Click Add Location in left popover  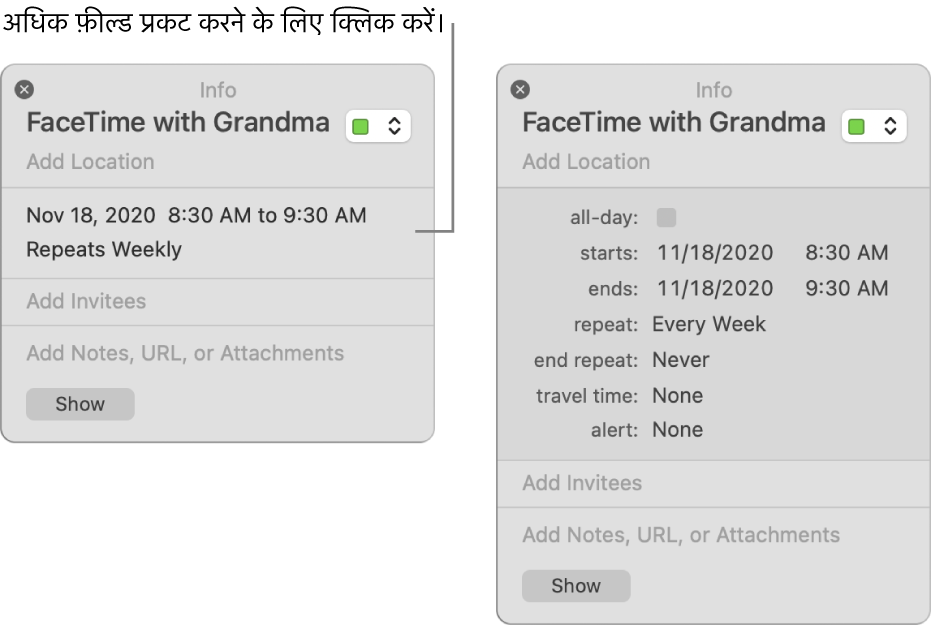90,161
